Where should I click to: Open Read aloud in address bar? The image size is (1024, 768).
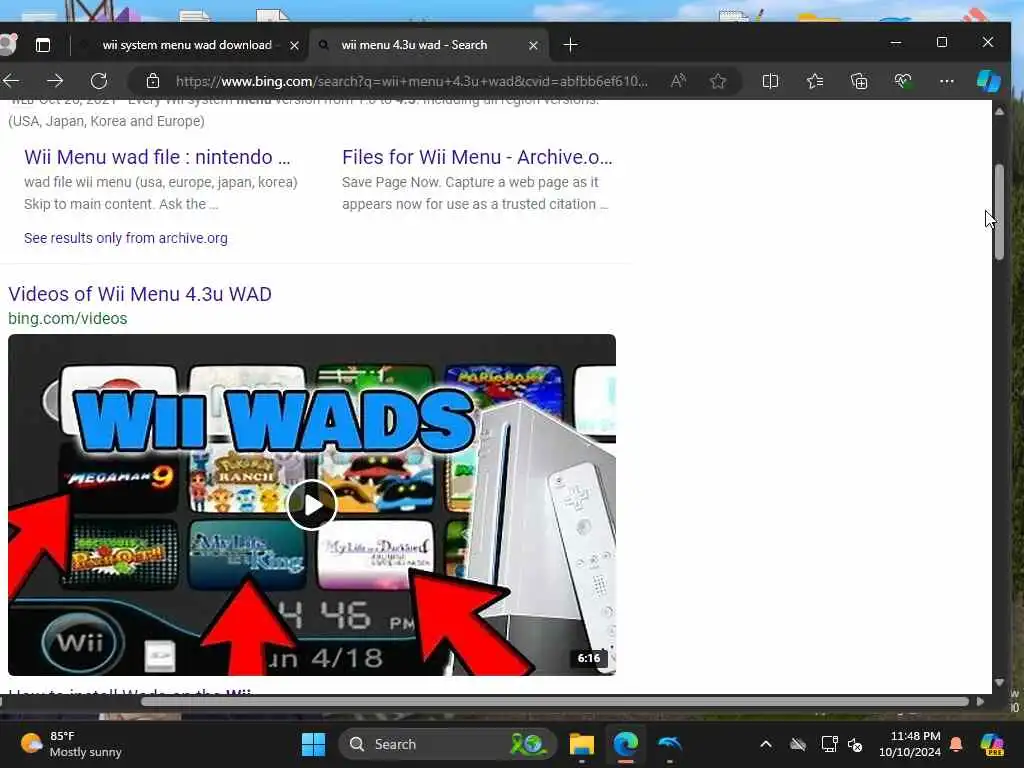pos(678,81)
